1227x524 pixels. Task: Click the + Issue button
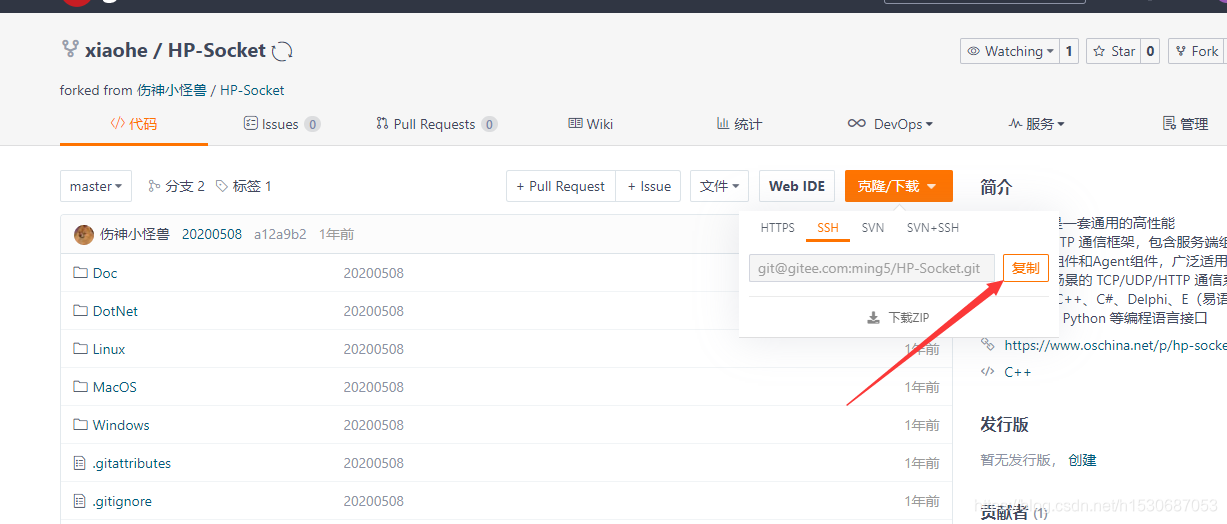649,186
